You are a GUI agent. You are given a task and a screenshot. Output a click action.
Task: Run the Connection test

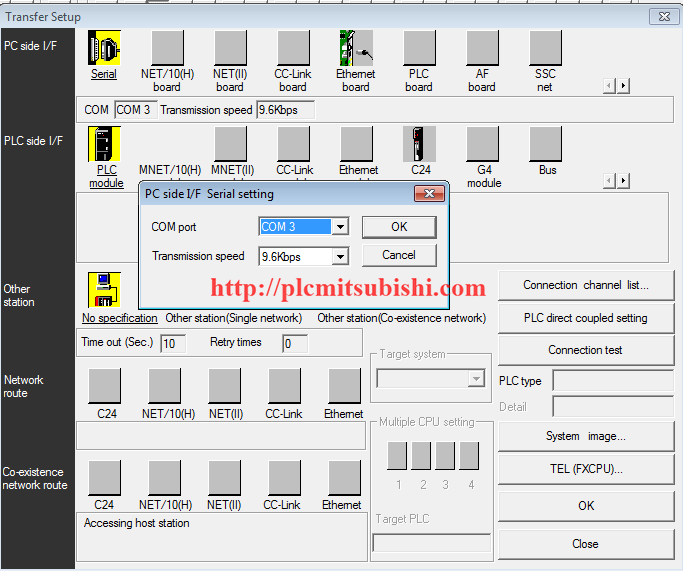(x=585, y=350)
